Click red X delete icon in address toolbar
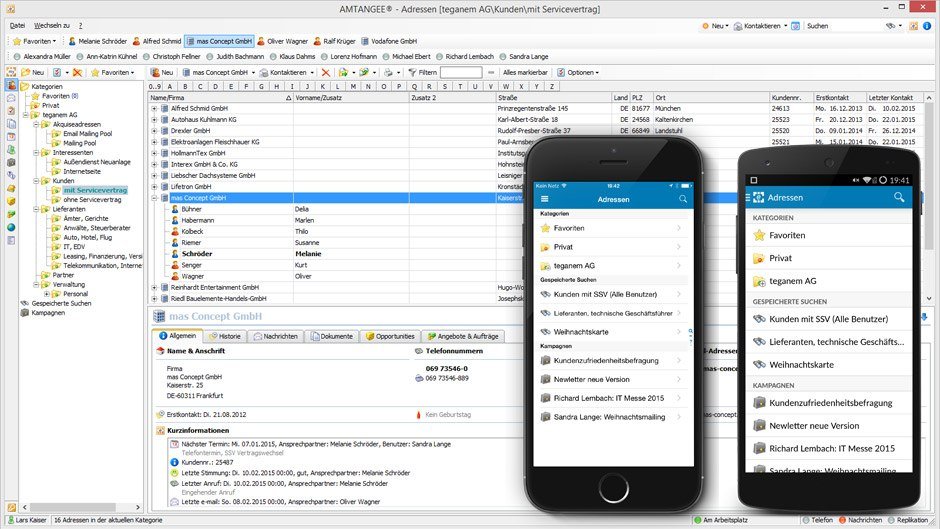The image size is (940, 529). coord(326,72)
